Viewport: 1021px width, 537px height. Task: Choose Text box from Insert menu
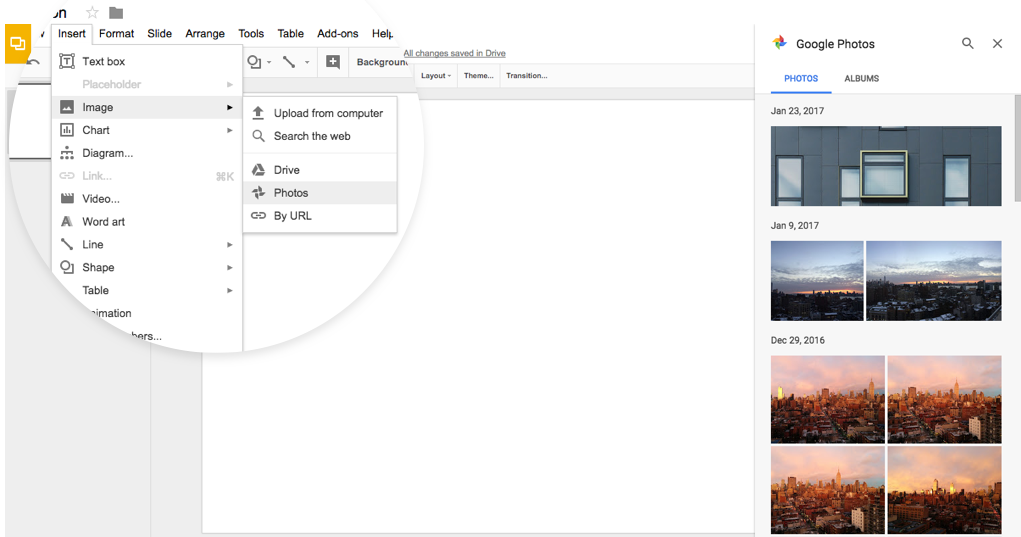[147, 61]
